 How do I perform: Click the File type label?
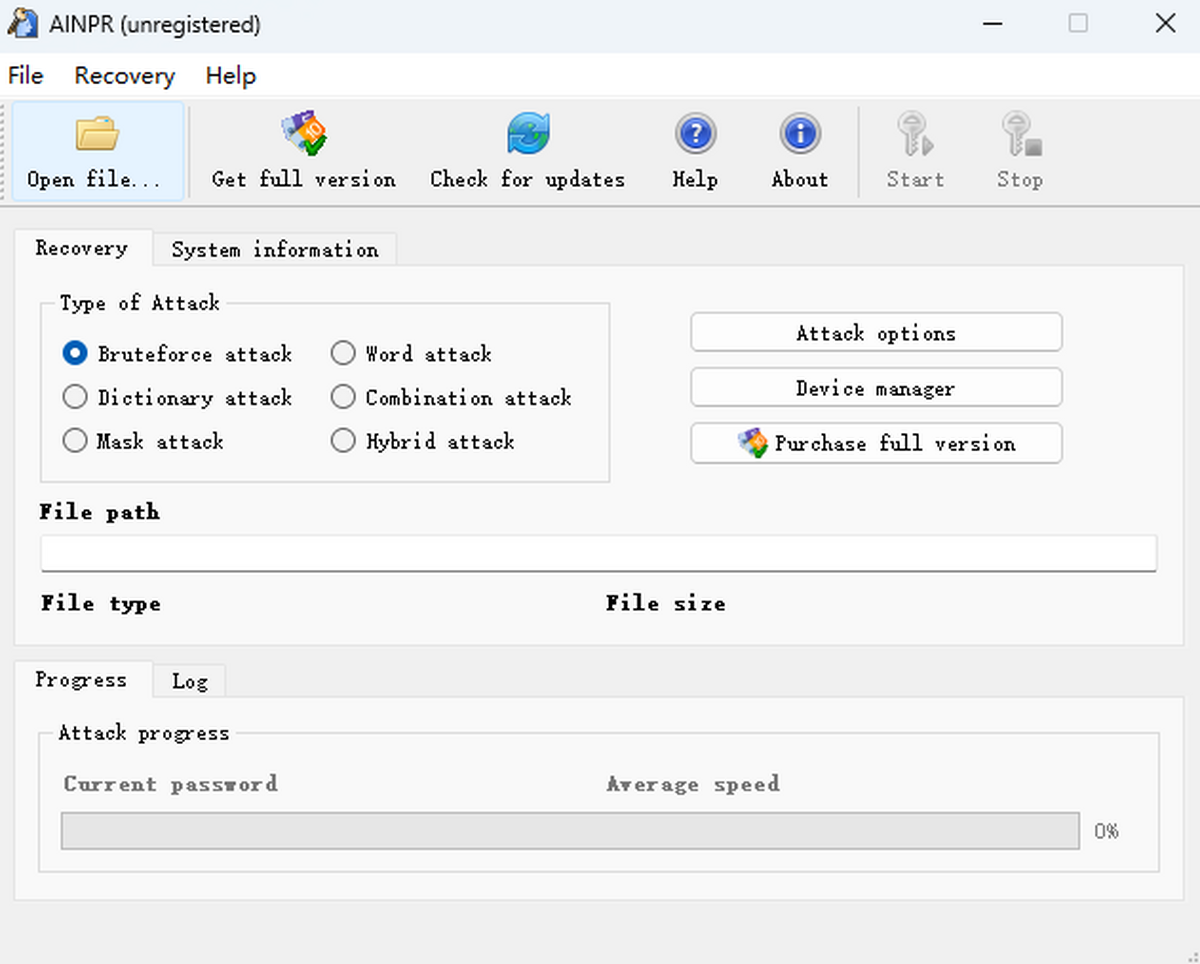pyautogui.click(x=100, y=604)
